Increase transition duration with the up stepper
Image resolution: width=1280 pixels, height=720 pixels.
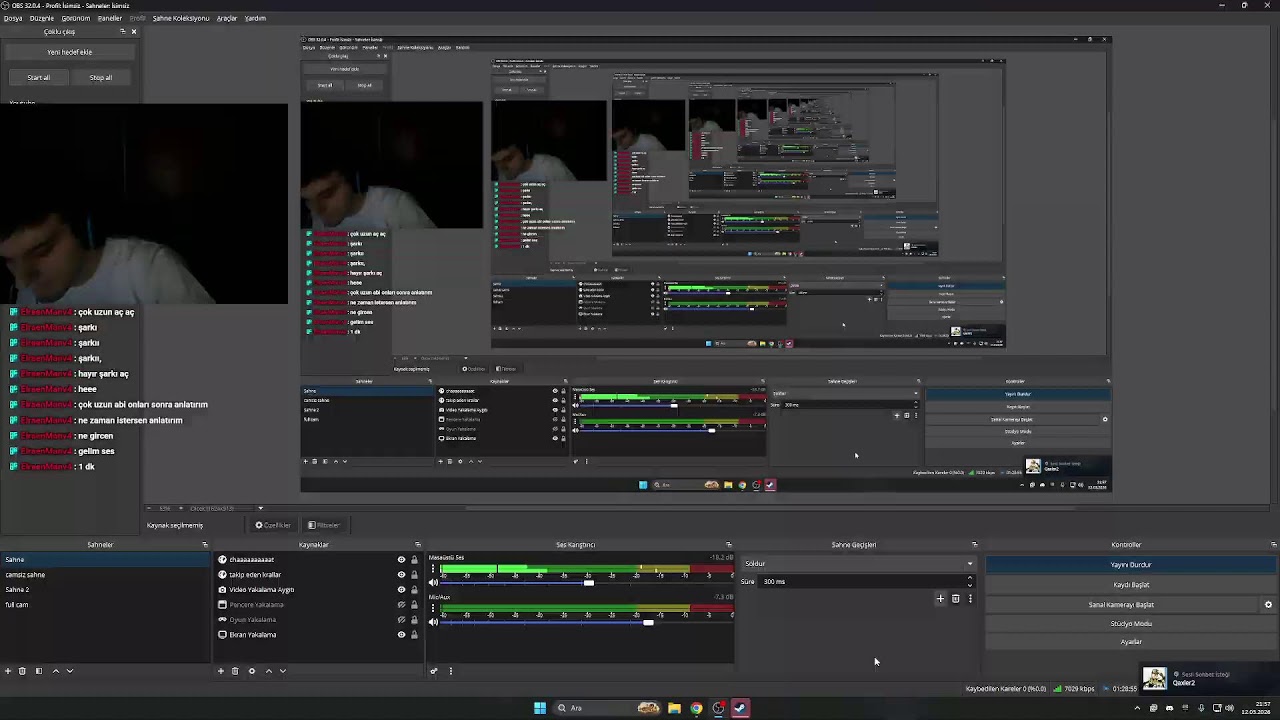pos(969,579)
